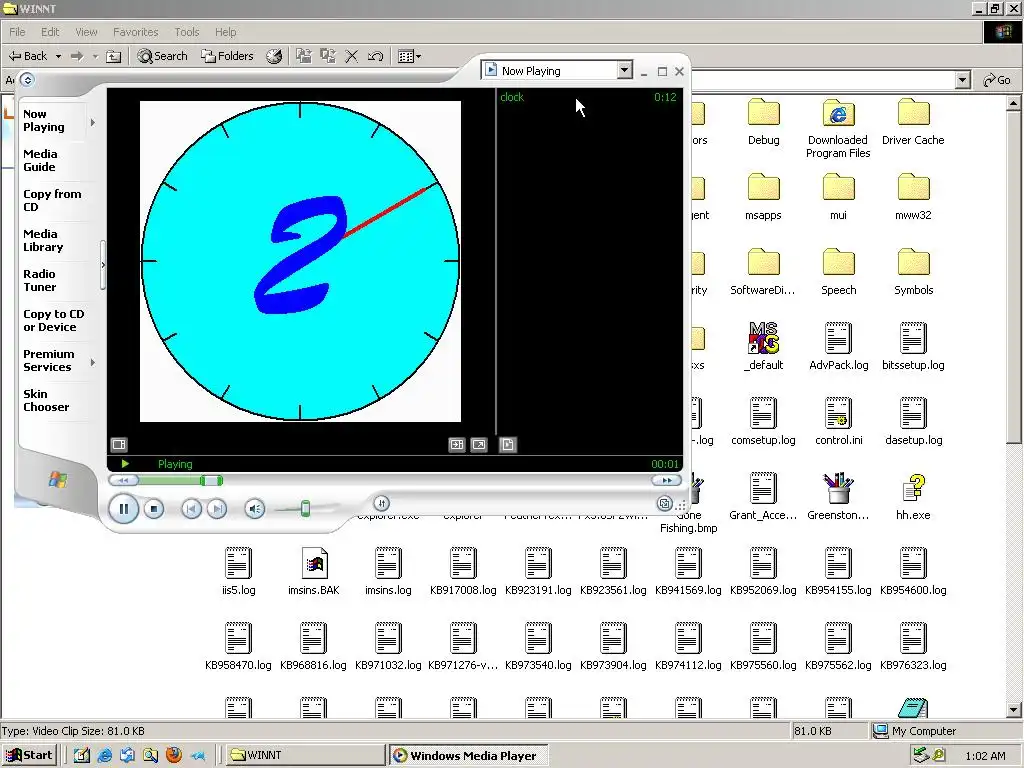Select the Downloaded Program Files folder
1024x768 pixels.
point(838,129)
